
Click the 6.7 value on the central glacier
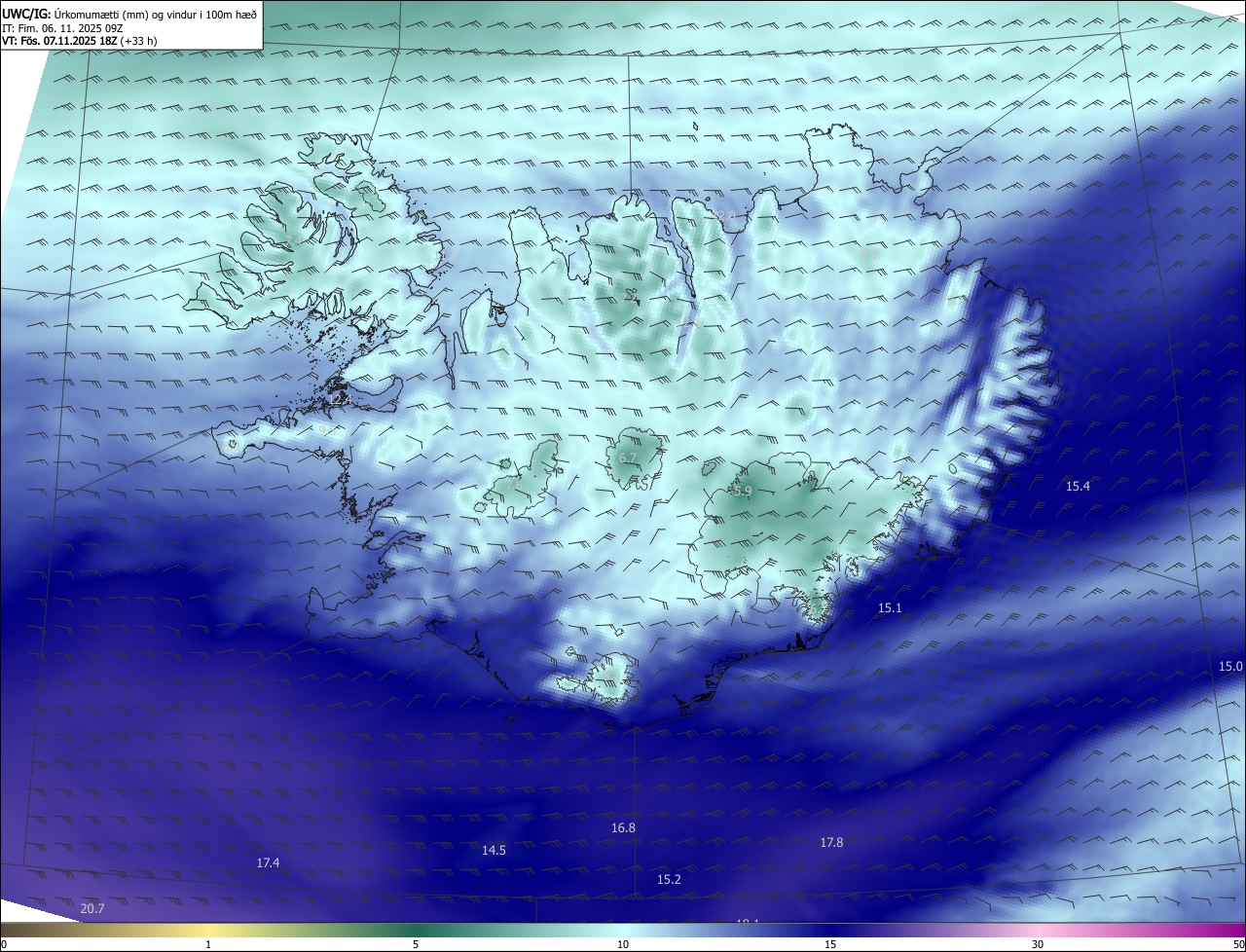[x=628, y=458]
